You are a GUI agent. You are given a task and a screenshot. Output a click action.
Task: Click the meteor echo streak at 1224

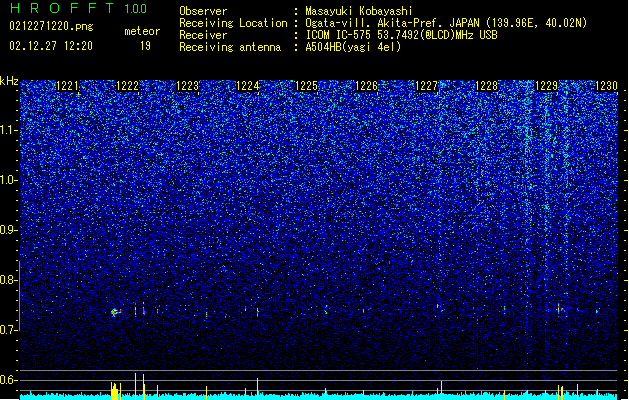[x=258, y=311]
